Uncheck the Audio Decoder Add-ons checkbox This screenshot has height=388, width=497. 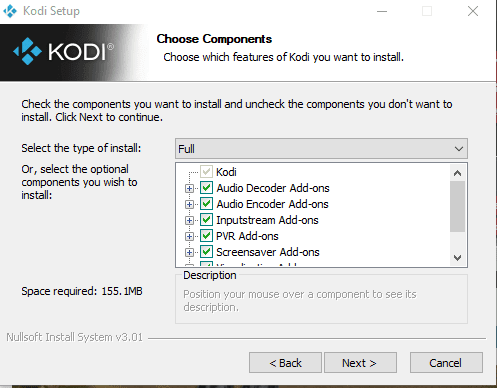[x=206, y=188]
